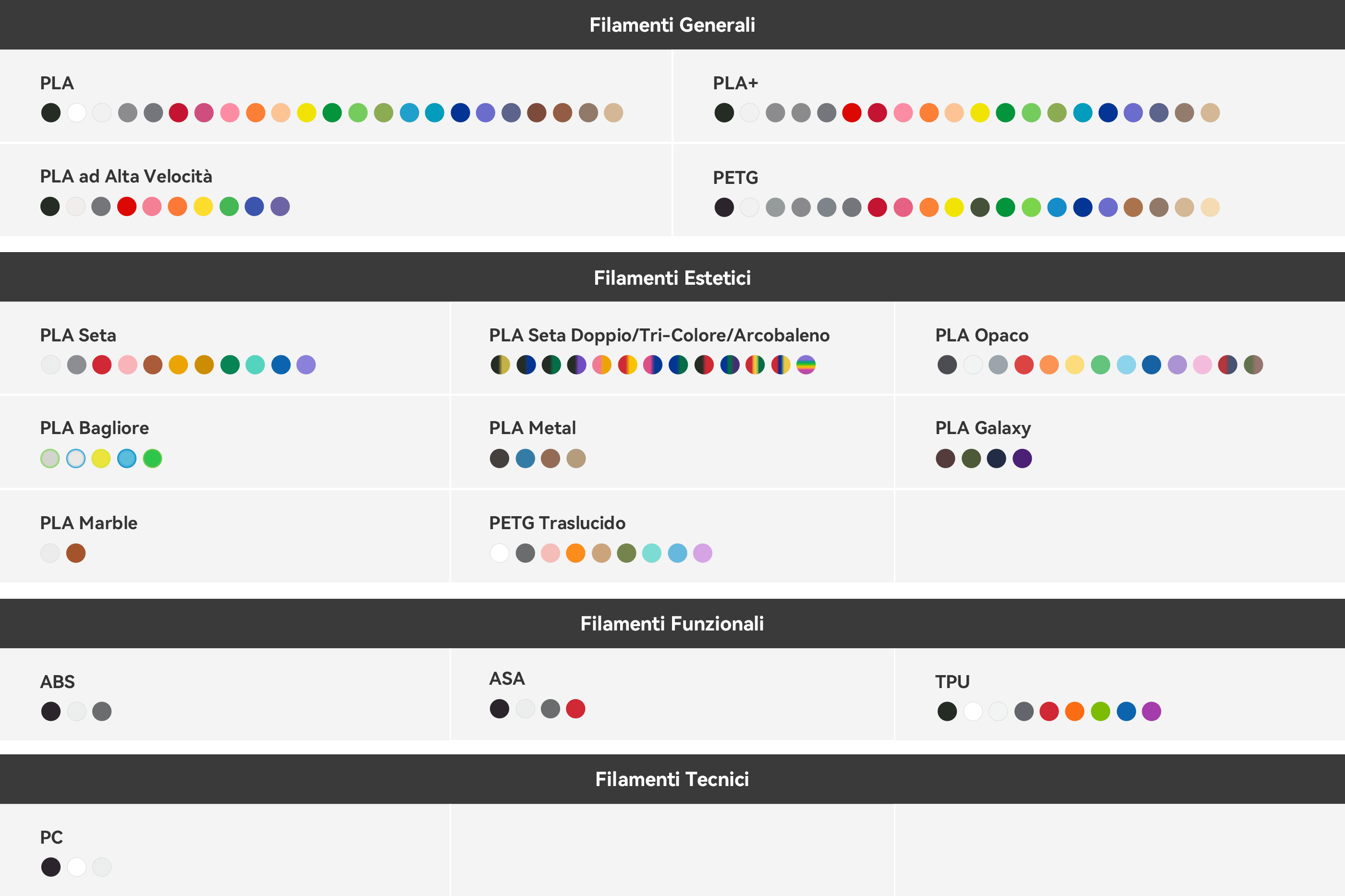Pick the teal PLA Seta color
1345x896 pixels.
[x=255, y=364]
